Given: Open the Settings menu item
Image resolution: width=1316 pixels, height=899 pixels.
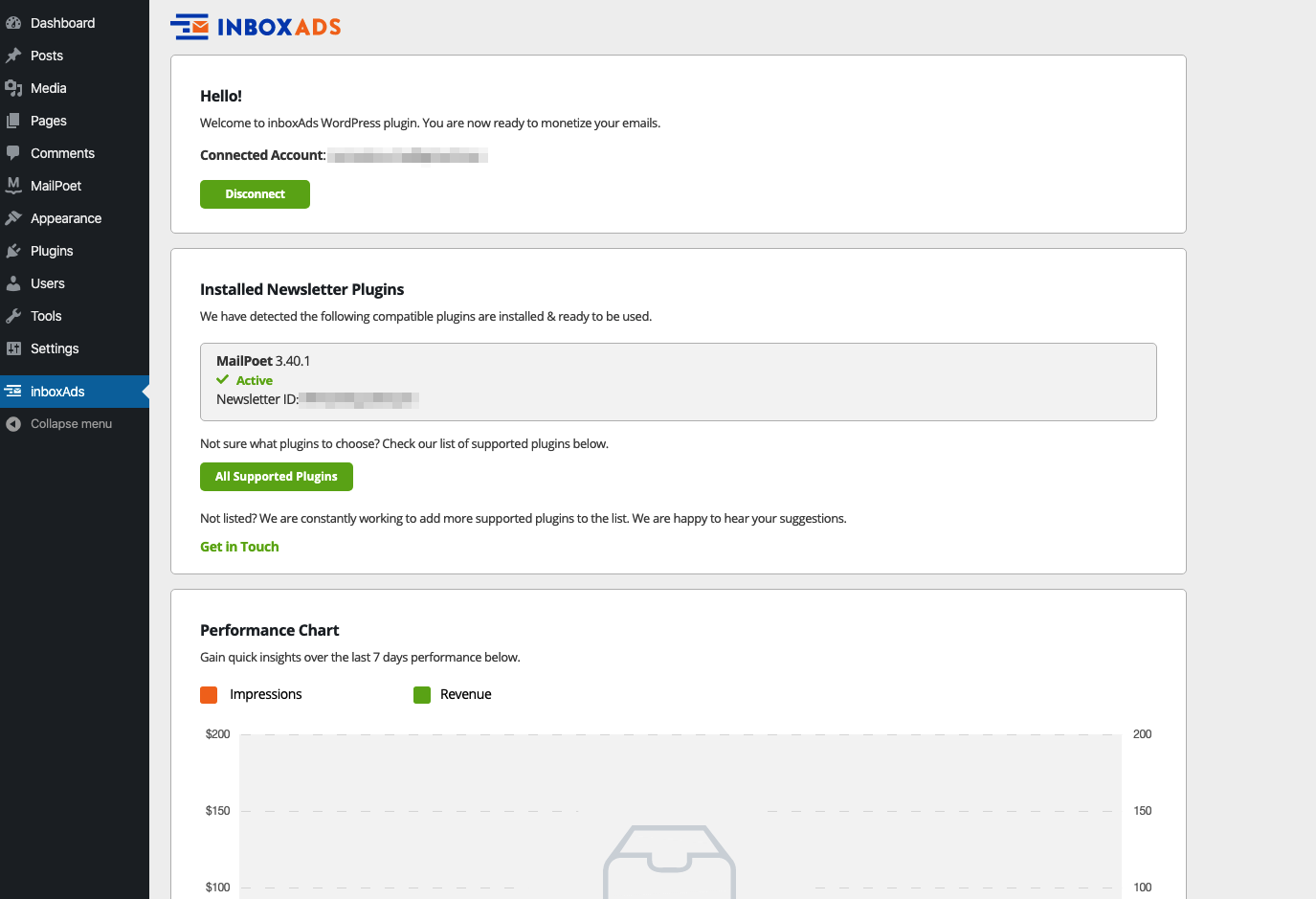Looking at the screenshot, I should [x=75, y=348].
